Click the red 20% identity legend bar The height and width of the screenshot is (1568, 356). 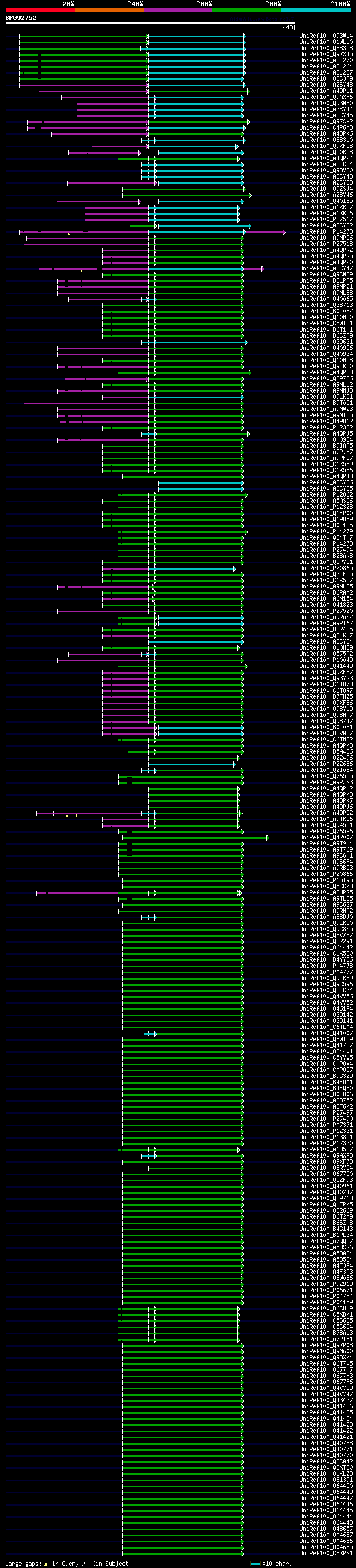coord(39,10)
